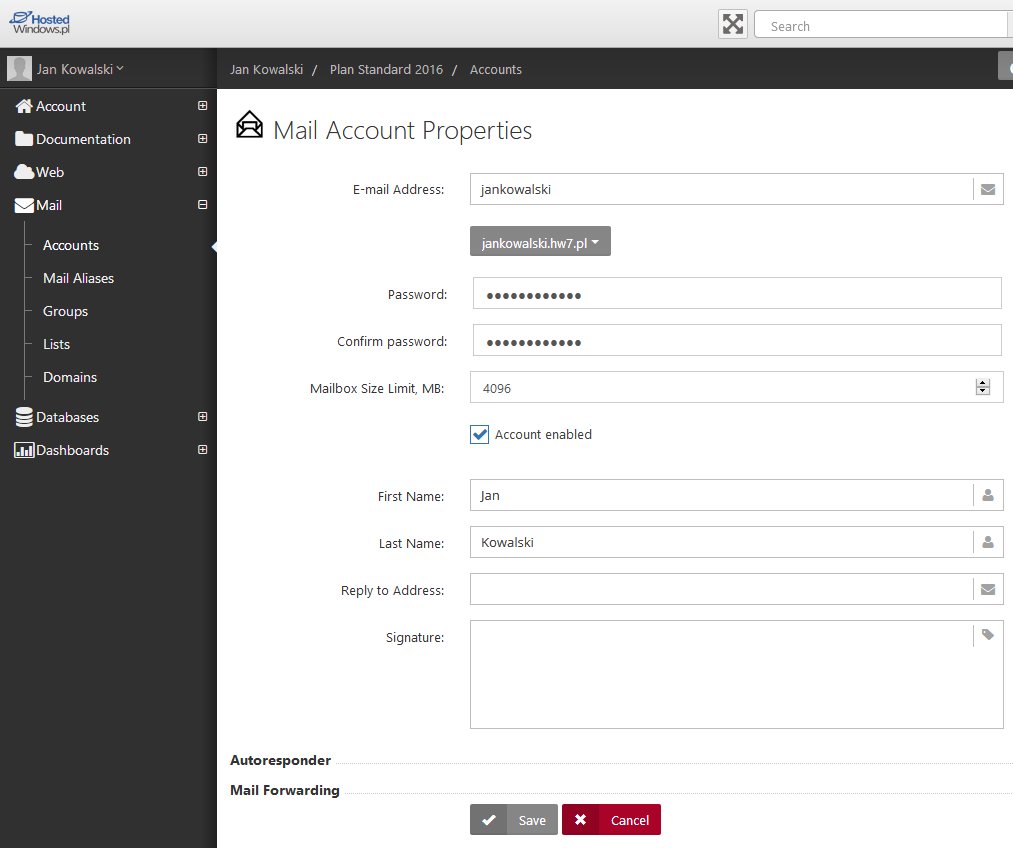The image size is (1013, 848).
Task: Go to Jan Kowalski breadcrumb link
Action: (x=266, y=69)
